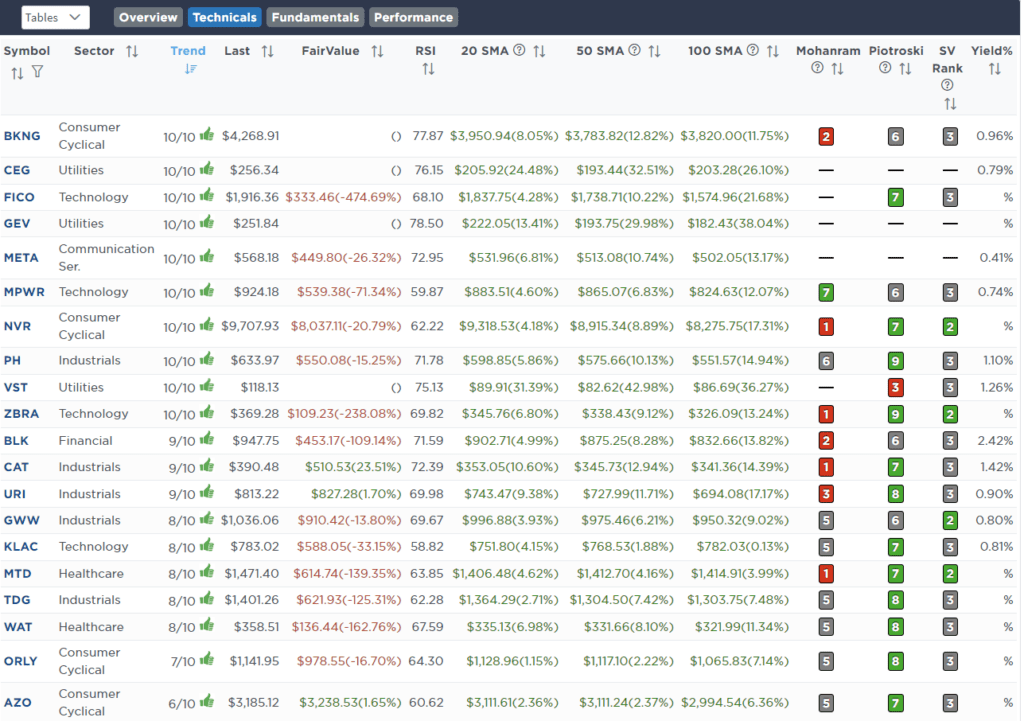Show help for Piotroski score
This screenshot has height=721, width=1024.
coord(886,67)
